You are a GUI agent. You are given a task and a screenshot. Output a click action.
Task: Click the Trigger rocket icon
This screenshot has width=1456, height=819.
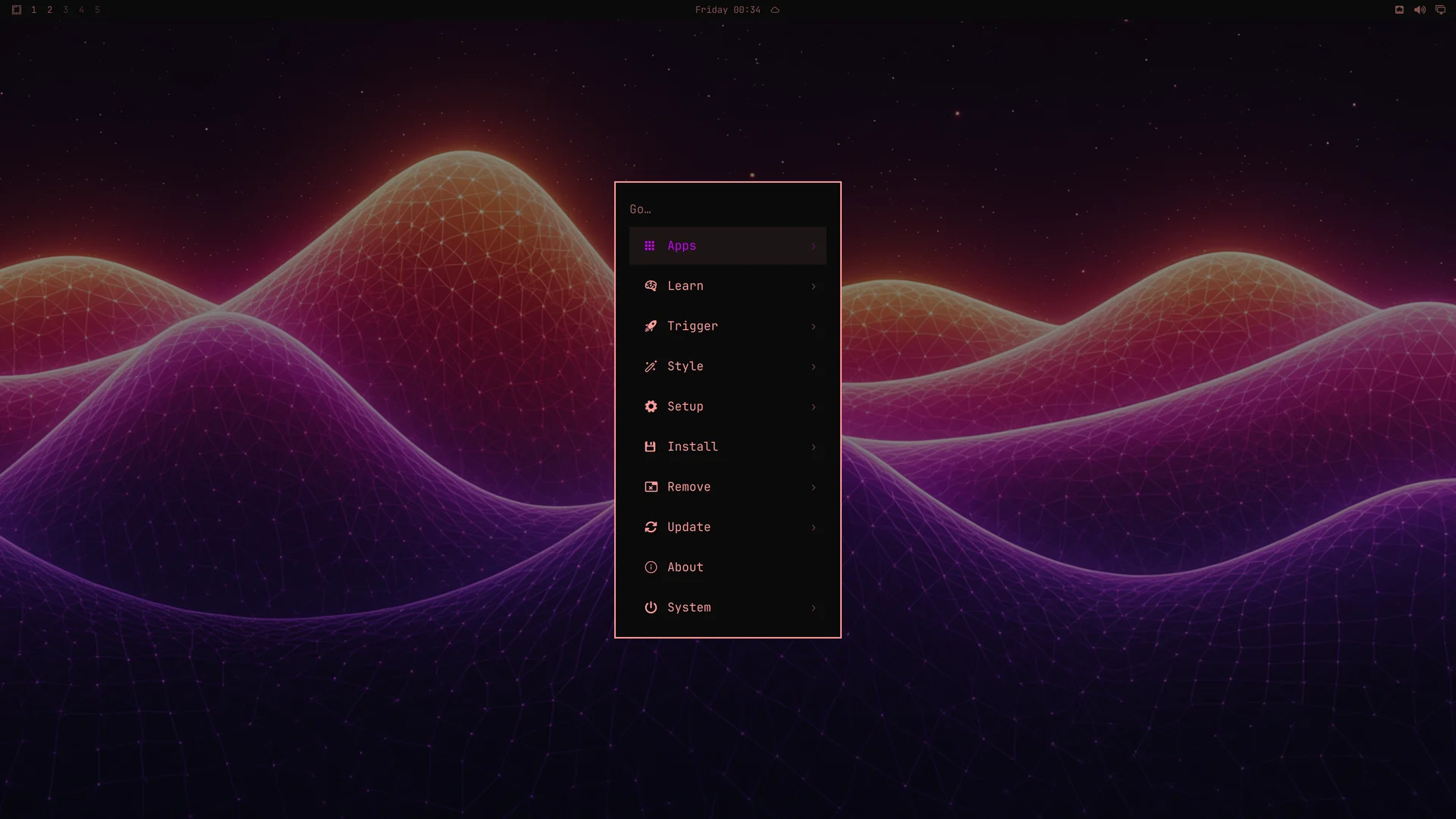651,326
